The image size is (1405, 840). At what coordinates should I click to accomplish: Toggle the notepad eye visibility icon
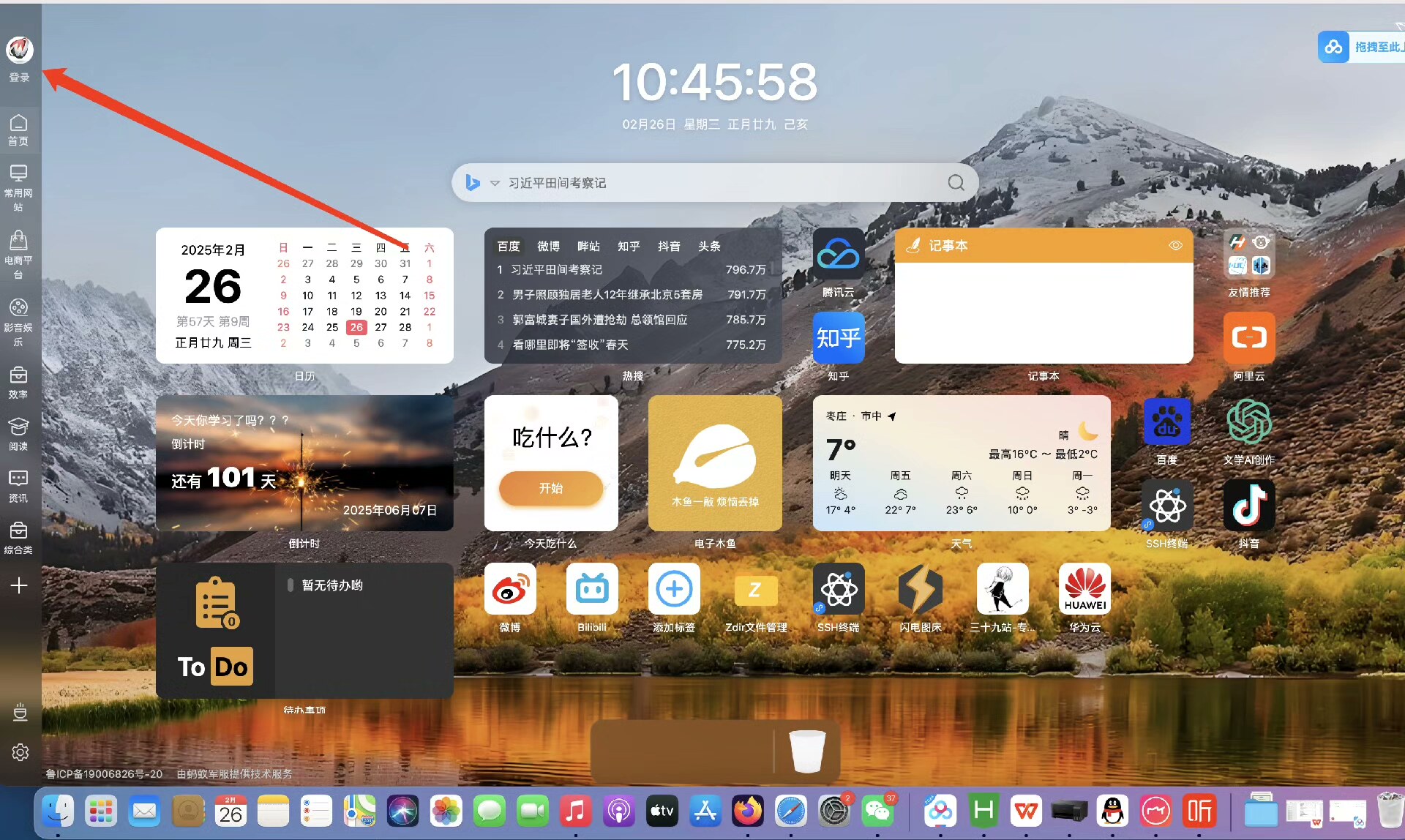(x=1175, y=246)
